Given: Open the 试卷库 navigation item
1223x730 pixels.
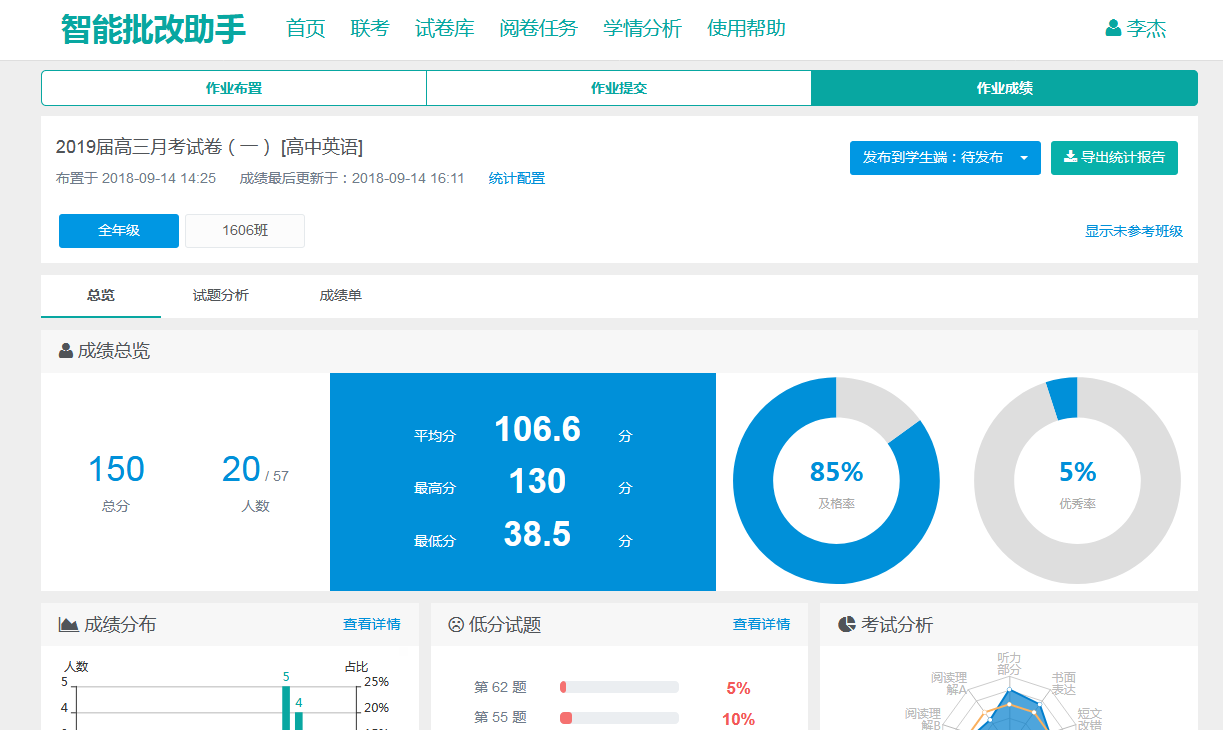Looking at the screenshot, I should (444, 29).
